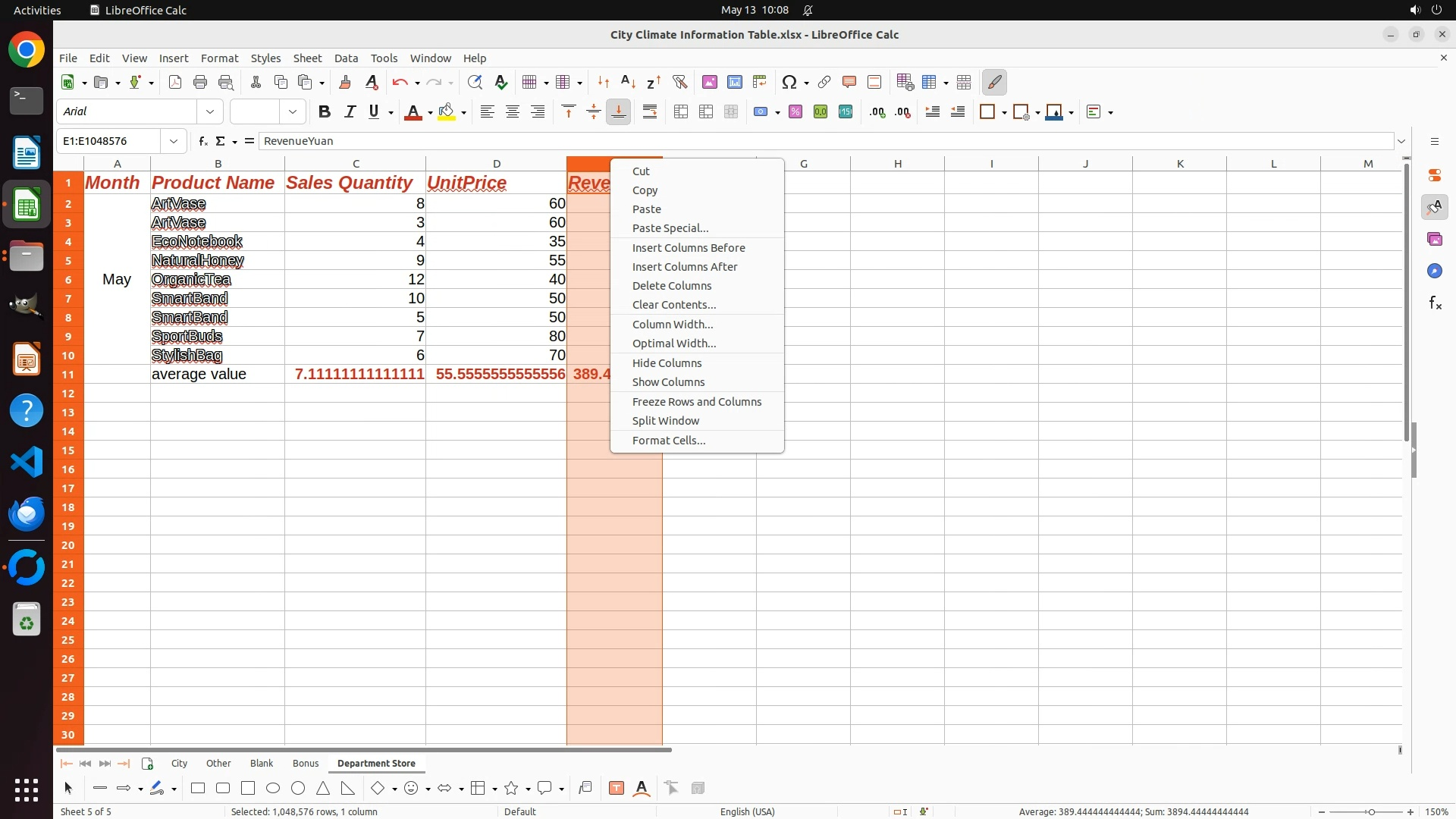The height and width of the screenshot is (819, 1456).
Task: Click the Insert Chart icon
Action: (734, 82)
